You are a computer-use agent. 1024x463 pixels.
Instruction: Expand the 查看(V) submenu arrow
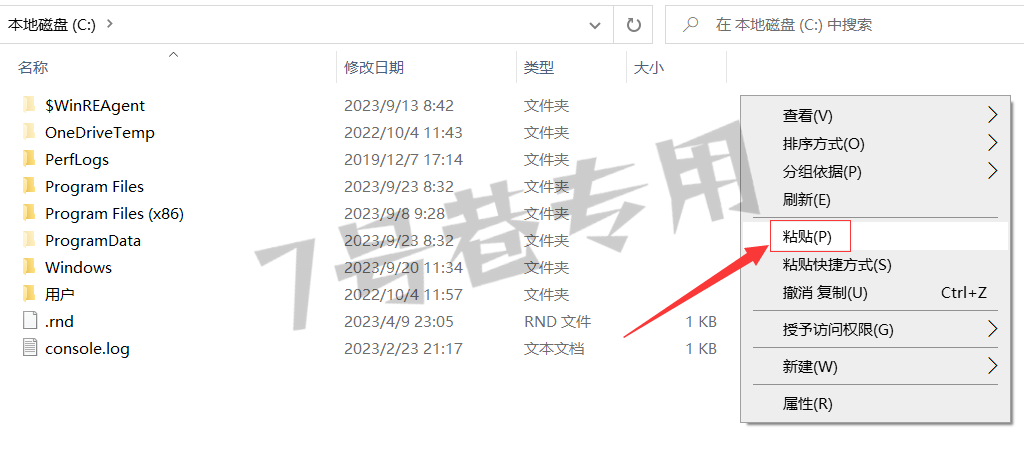pos(993,116)
